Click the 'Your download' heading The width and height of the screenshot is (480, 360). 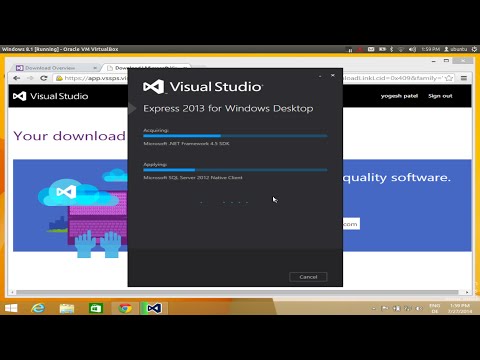pos(70,136)
